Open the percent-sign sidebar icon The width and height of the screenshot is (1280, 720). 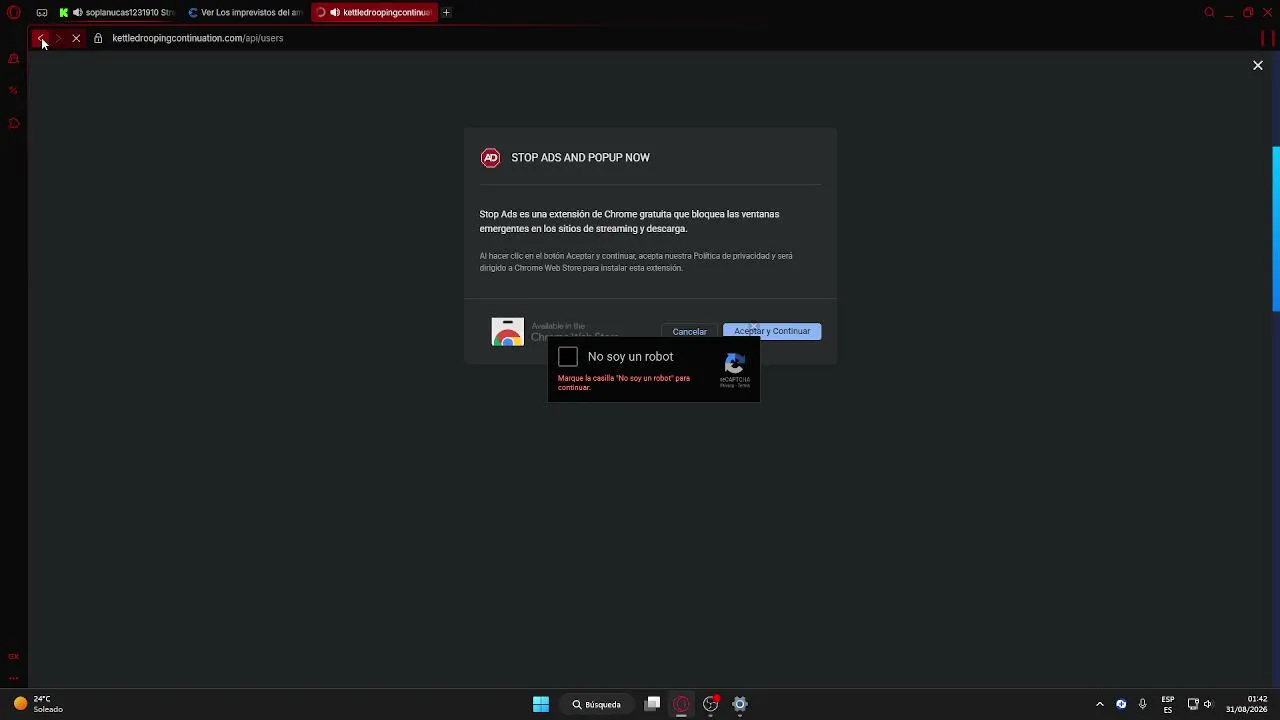[14, 90]
